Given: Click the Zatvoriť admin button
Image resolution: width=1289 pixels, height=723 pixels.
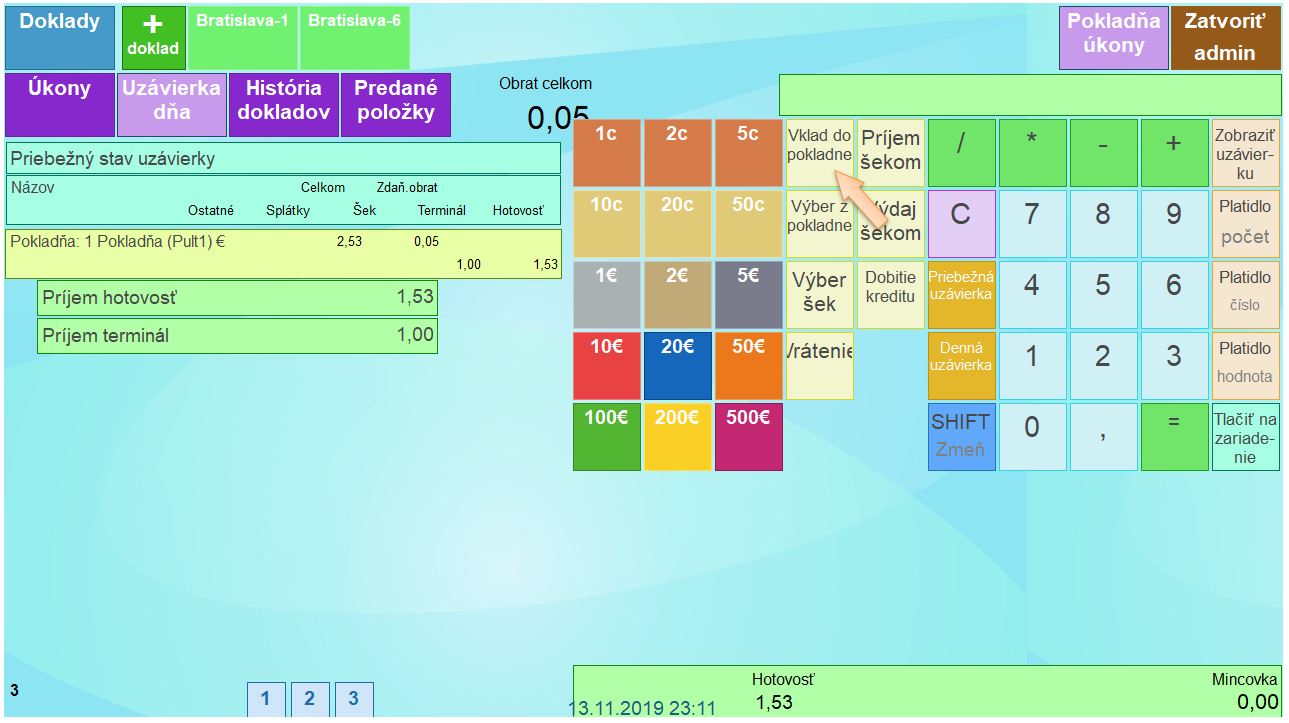Looking at the screenshot, I should (1225, 38).
